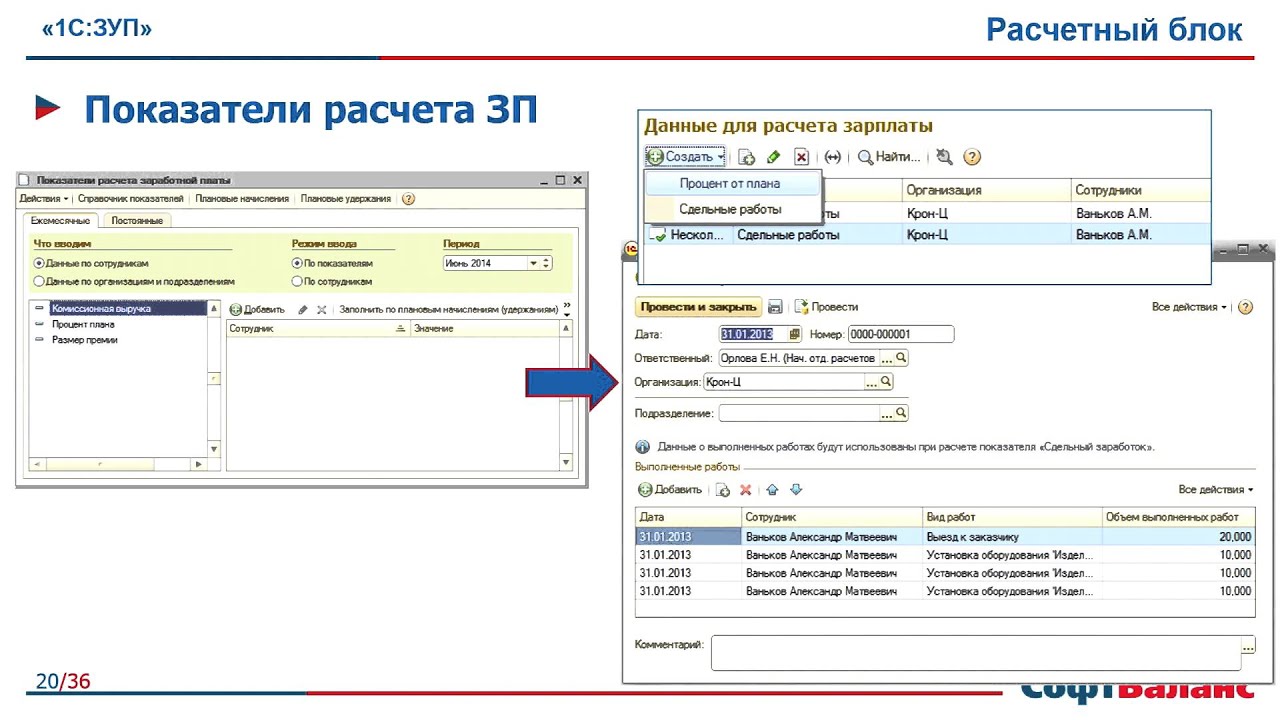Expand the toolbar overflow chevron (») in the Показатели window

click(x=567, y=308)
